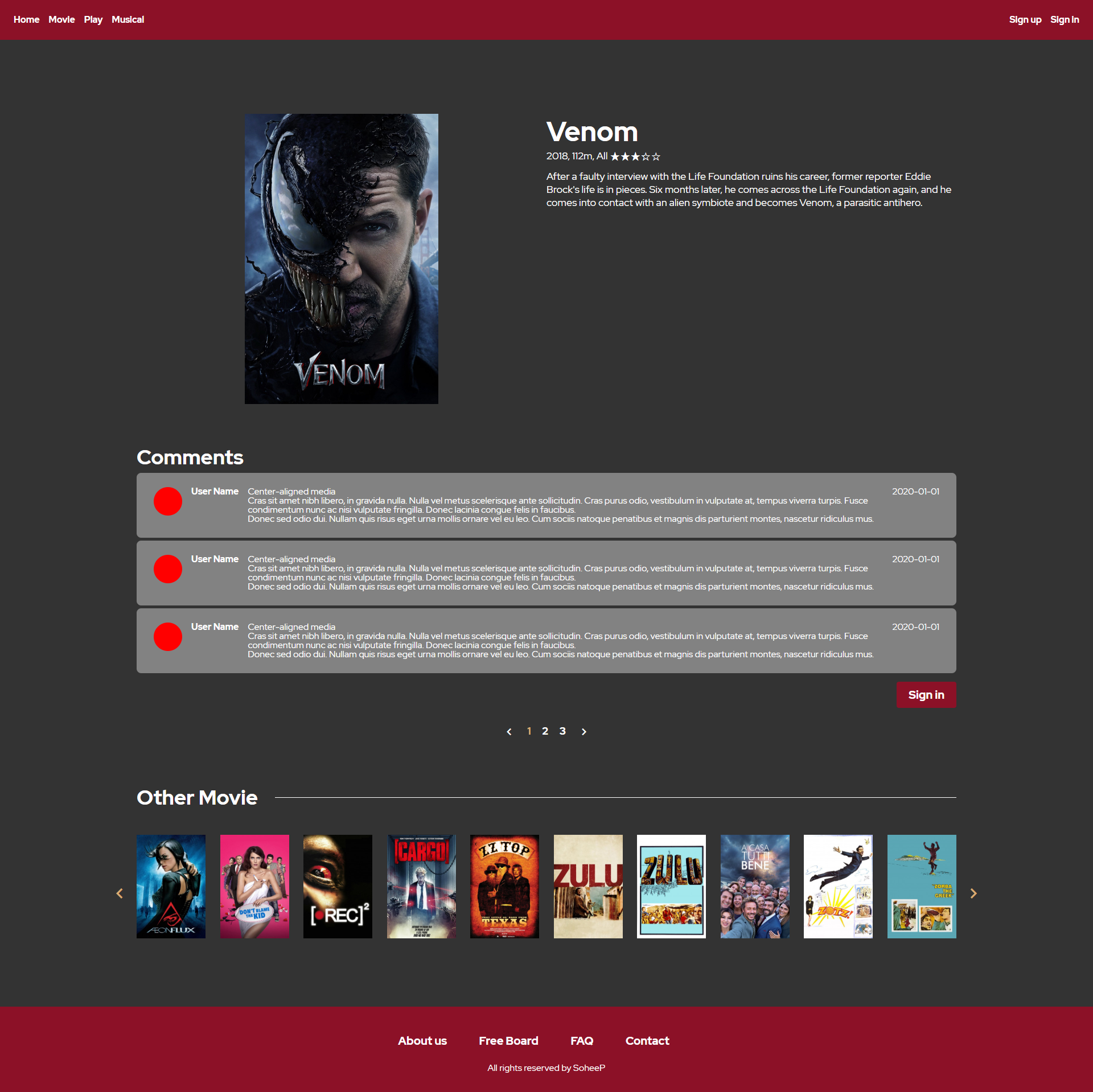Viewport: 1093px width, 1092px height.
Task: Open the Free Board footer link
Action: (x=508, y=1041)
